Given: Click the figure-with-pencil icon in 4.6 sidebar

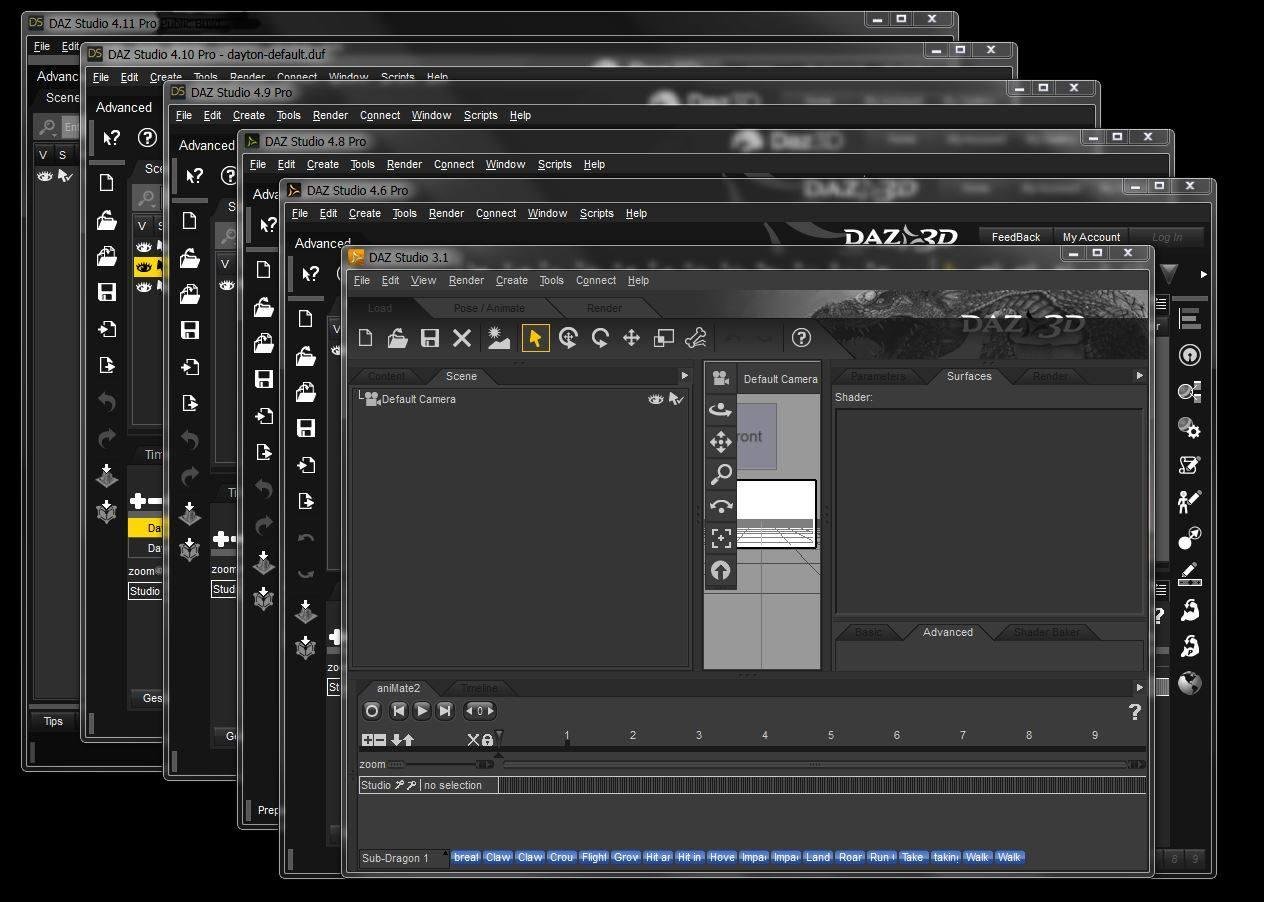Looking at the screenshot, I should (1189, 501).
